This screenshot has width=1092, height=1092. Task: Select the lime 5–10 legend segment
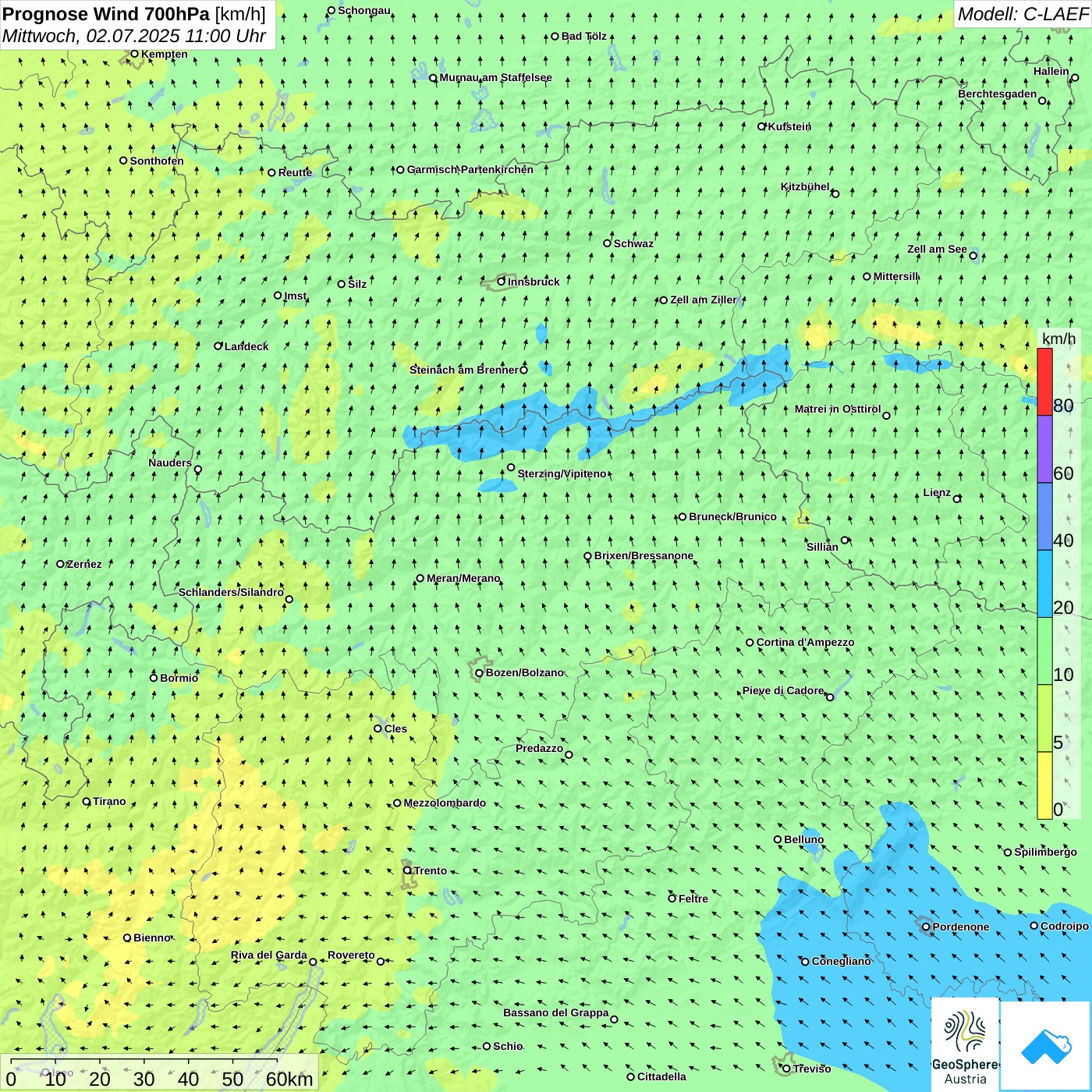1044,718
